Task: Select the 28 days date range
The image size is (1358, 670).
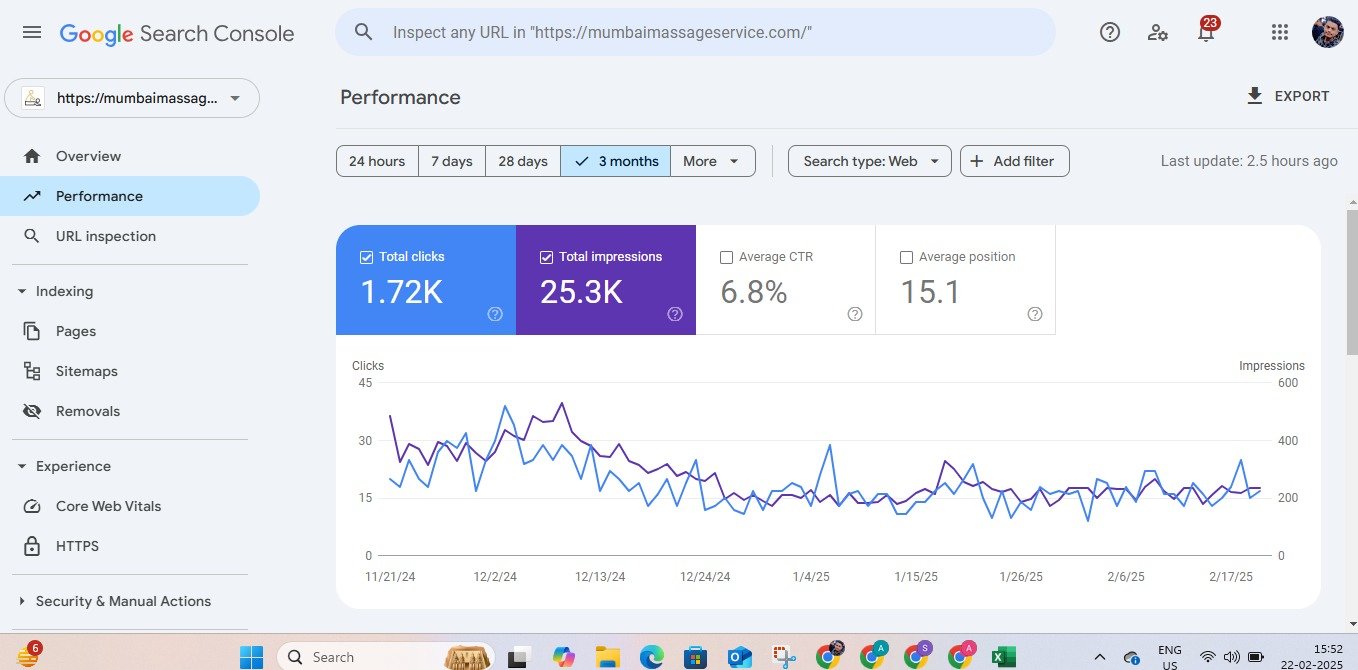Action: pyautogui.click(x=523, y=161)
